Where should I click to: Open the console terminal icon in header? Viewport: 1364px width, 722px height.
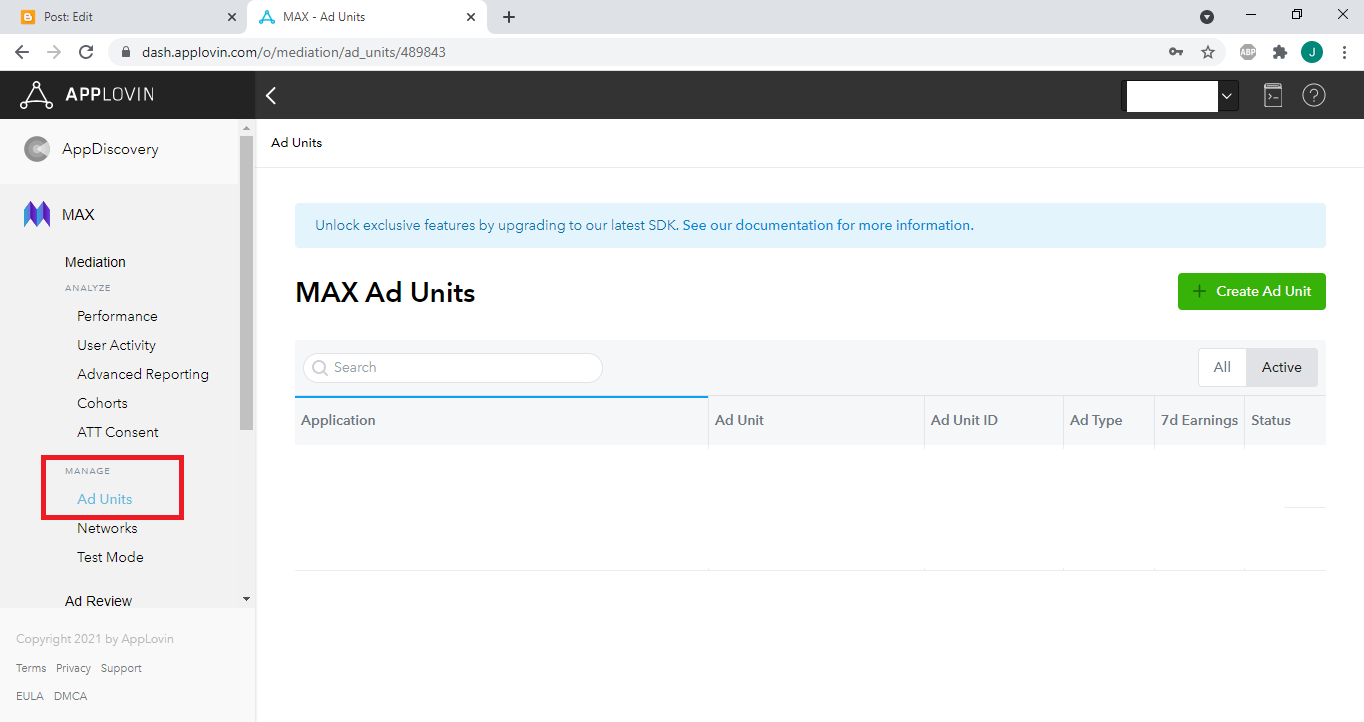tap(1272, 95)
